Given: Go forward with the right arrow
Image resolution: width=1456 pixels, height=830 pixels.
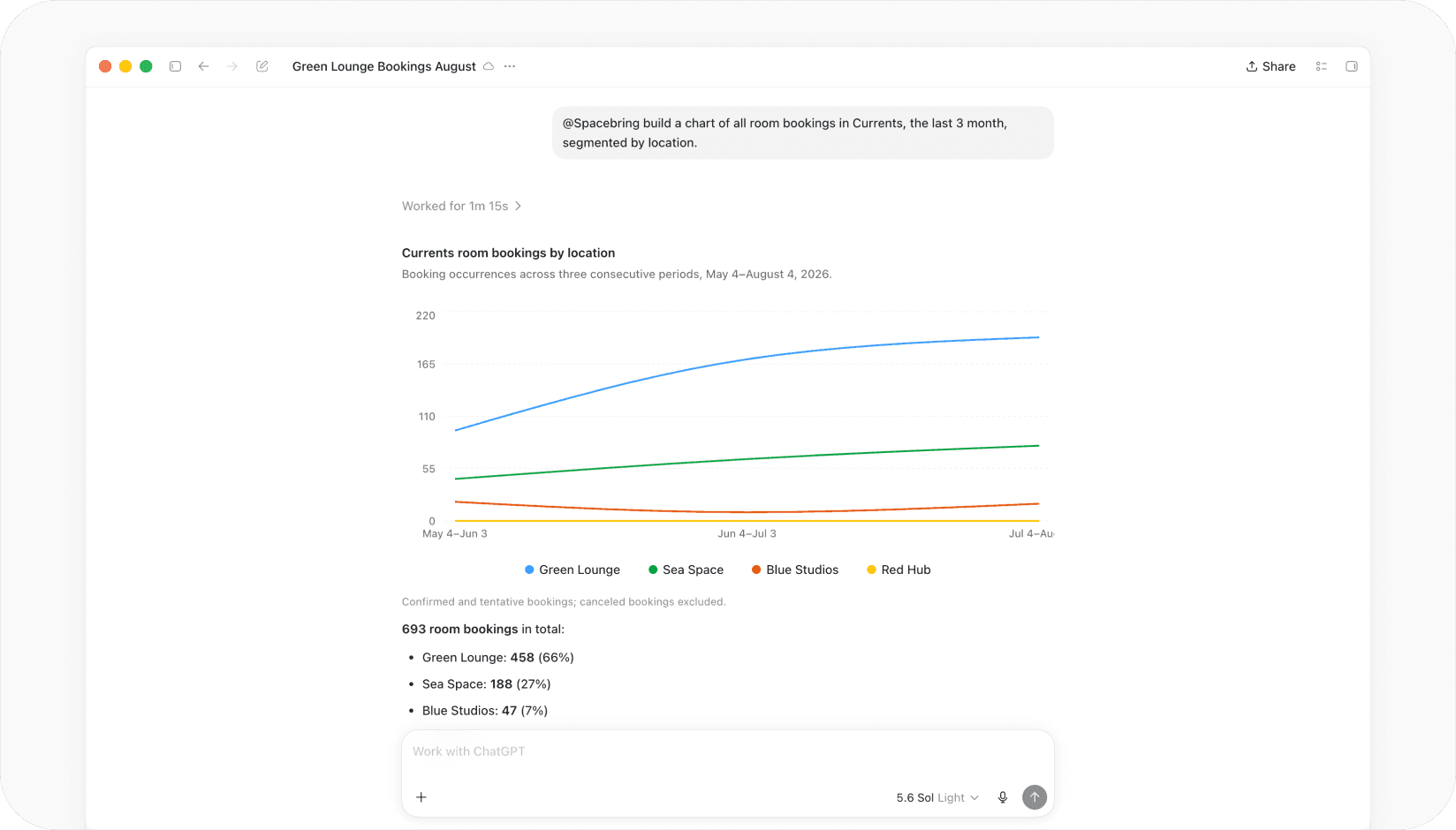Looking at the screenshot, I should (x=232, y=66).
